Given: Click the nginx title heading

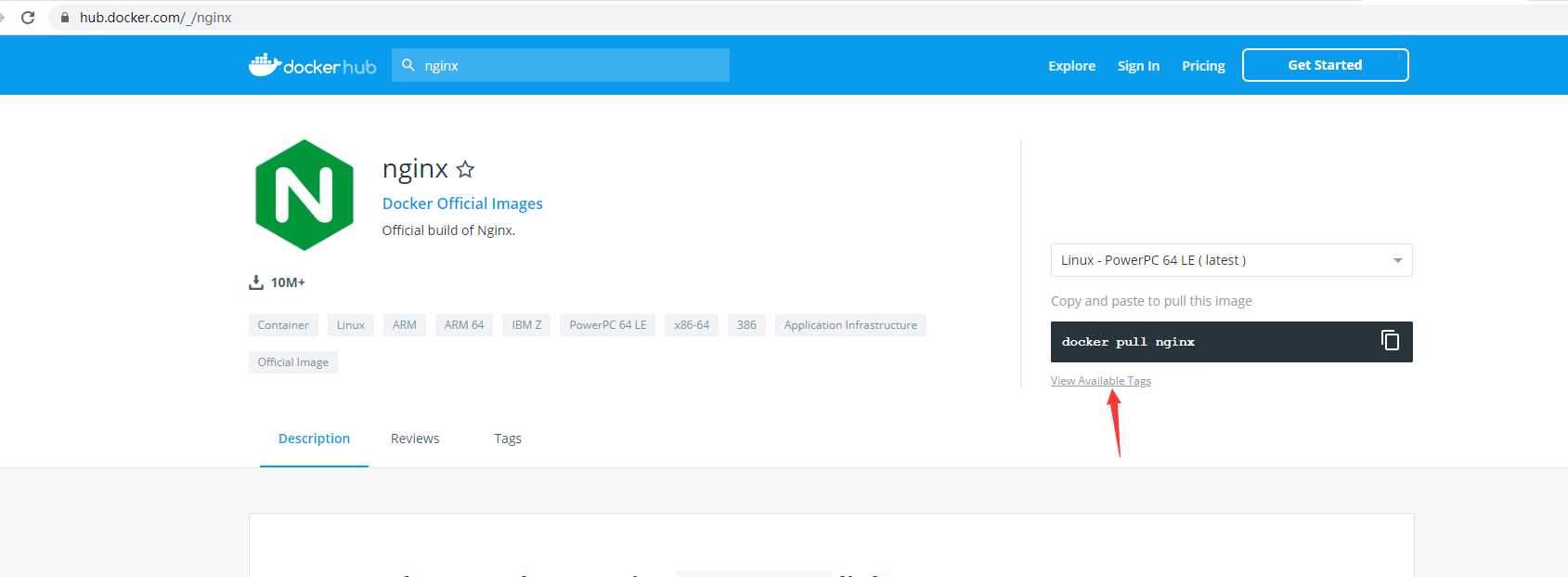Looking at the screenshot, I should (415, 169).
